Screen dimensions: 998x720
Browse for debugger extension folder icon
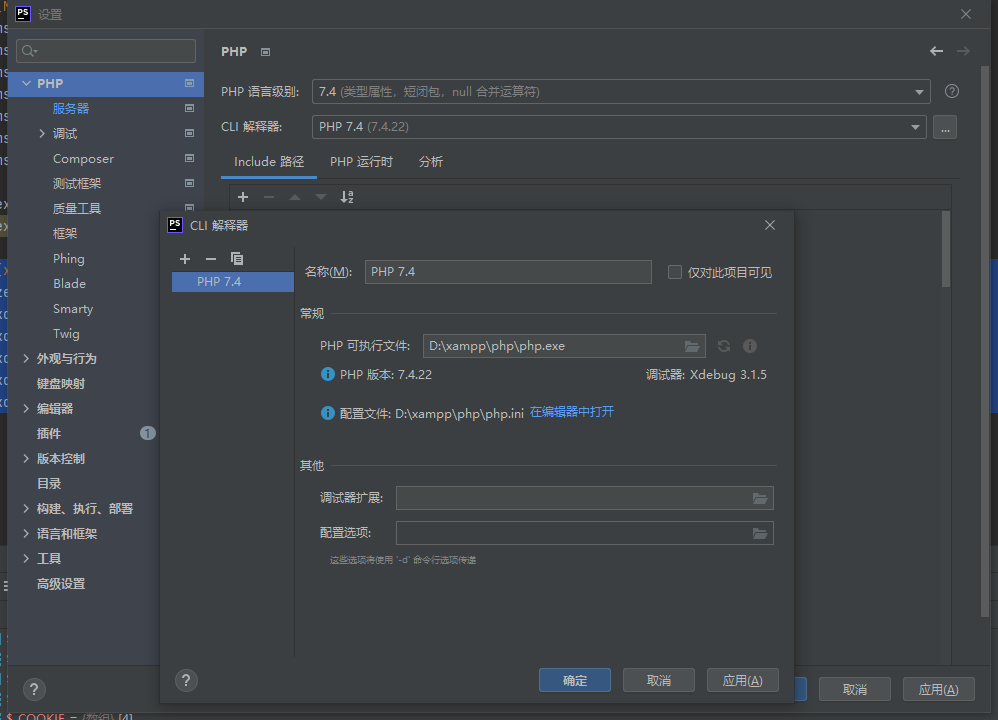click(760, 498)
